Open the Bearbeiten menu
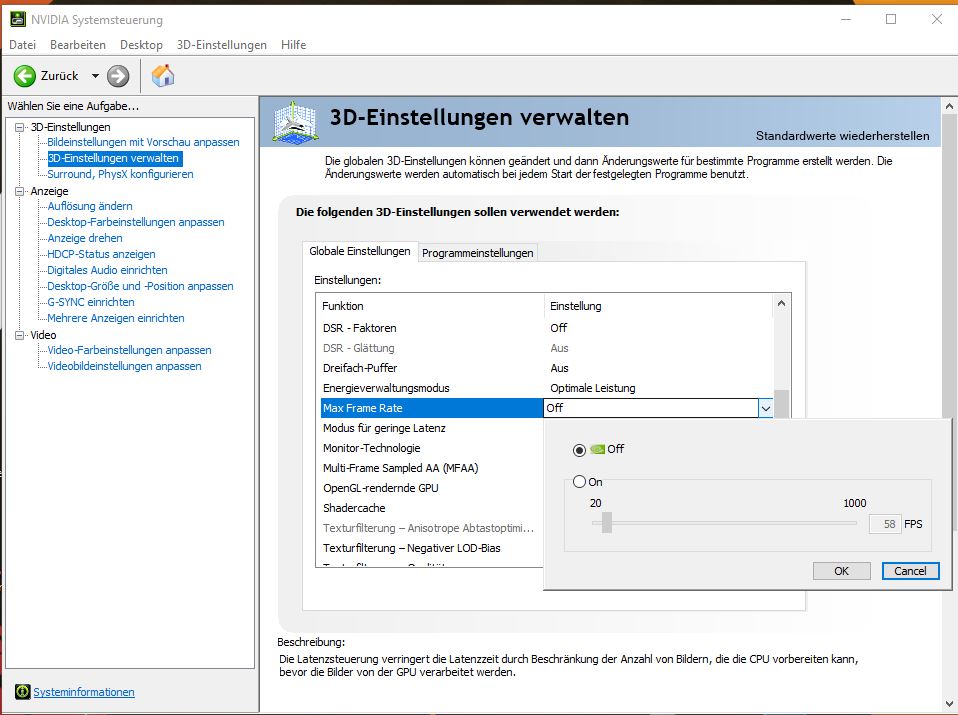Image resolution: width=958 pixels, height=715 pixels. [x=78, y=45]
